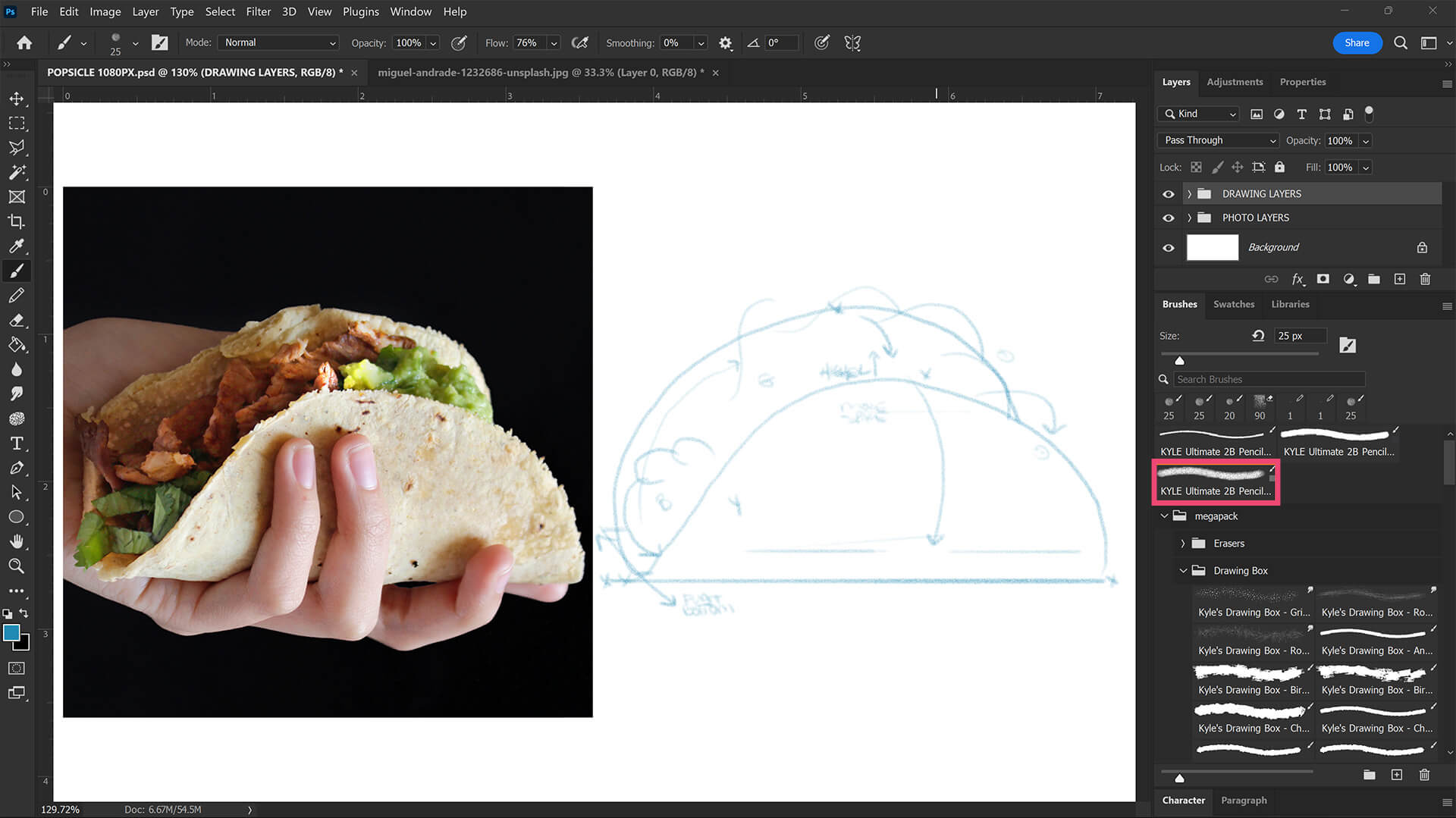Toggle visibility of PHOTO LAYERS group
The width and height of the screenshot is (1456, 818).
click(x=1169, y=218)
